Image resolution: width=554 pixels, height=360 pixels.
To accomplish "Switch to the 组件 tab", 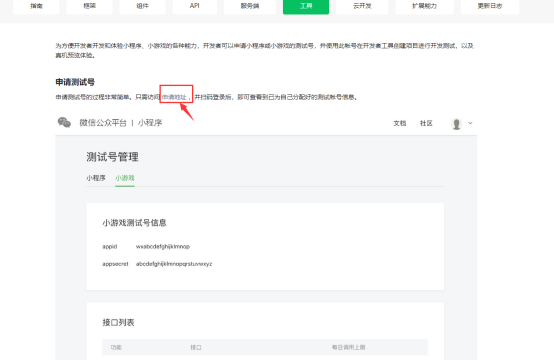I will 142,6.
